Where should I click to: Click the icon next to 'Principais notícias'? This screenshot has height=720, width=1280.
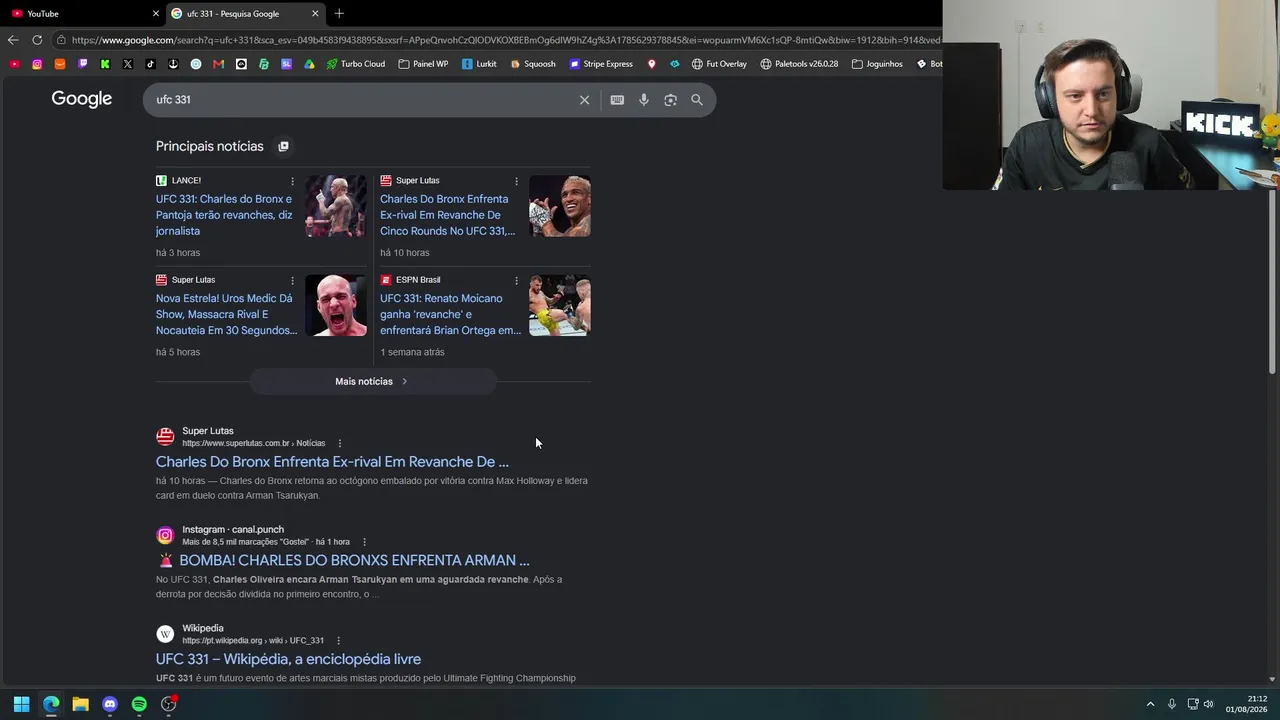pyautogui.click(x=283, y=146)
